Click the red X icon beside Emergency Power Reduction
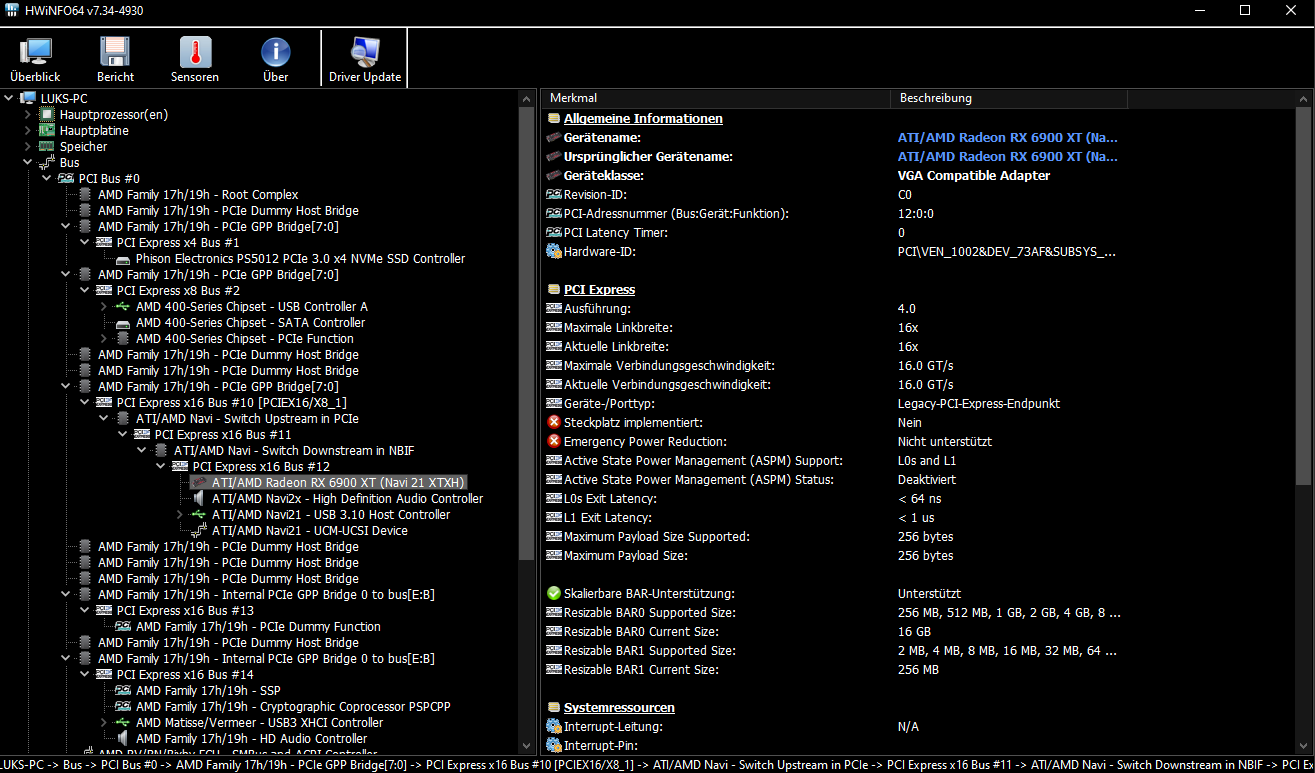The height and width of the screenshot is (773, 1315). pyautogui.click(x=554, y=442)
